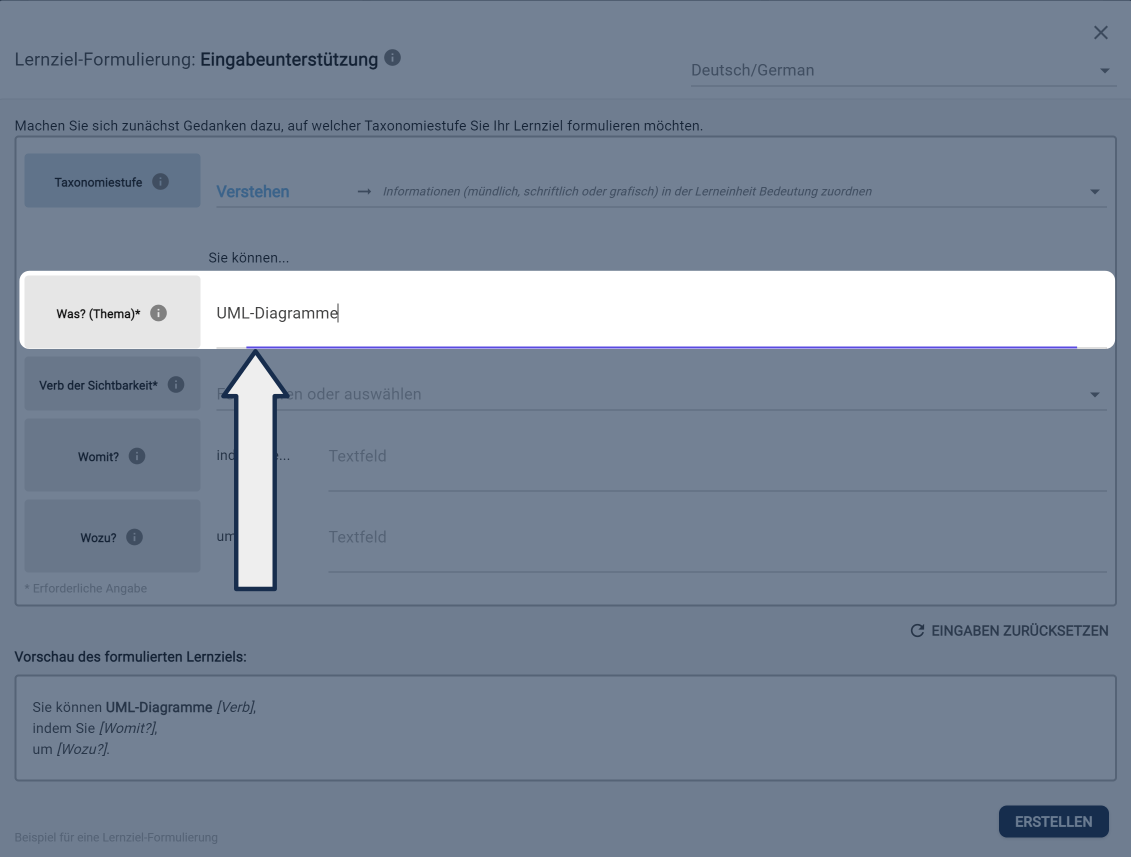Click the input field containing UML-Diagramme
1131x857 pixels.
660,314
